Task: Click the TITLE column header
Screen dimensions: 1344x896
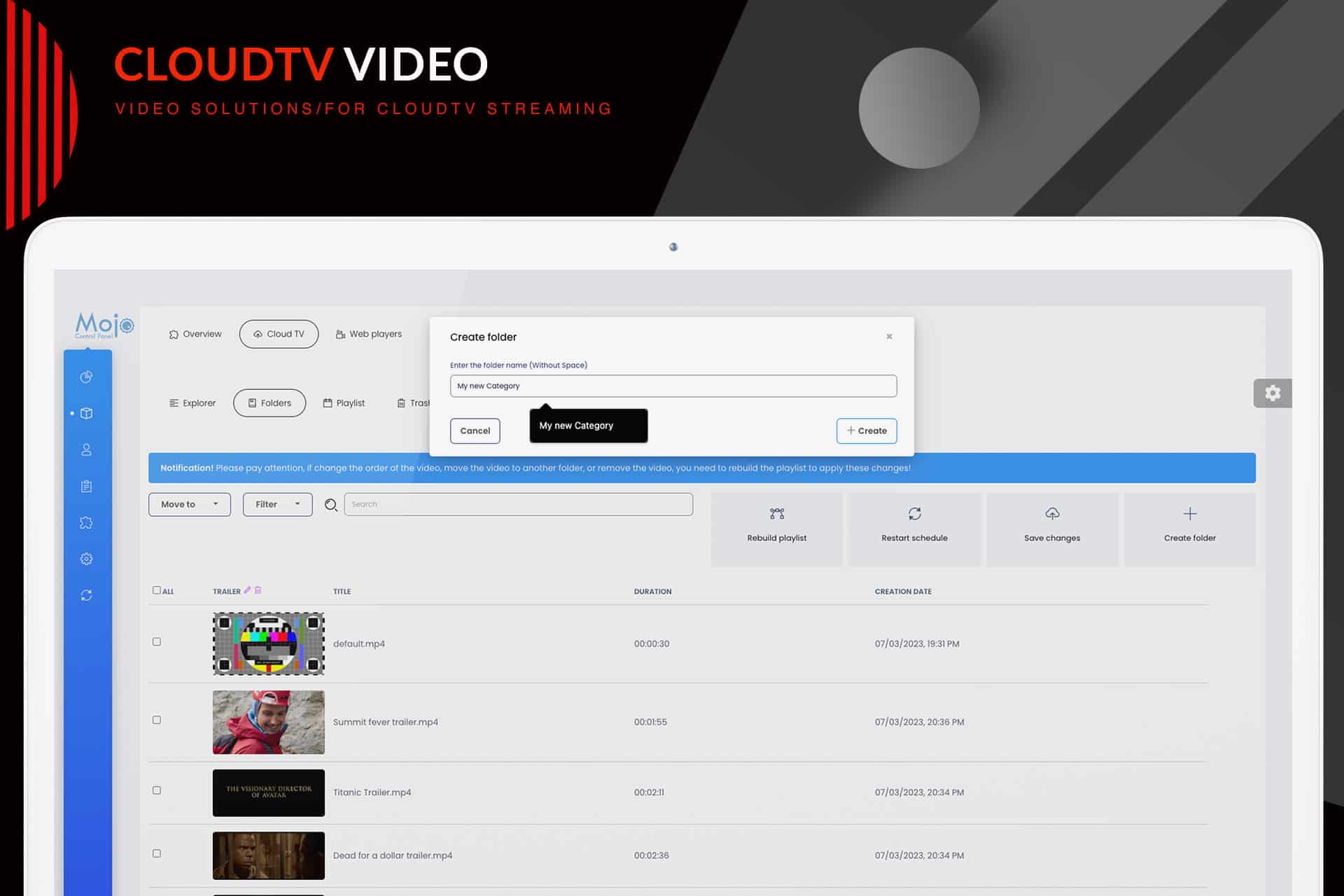Action: coord(342,591)
